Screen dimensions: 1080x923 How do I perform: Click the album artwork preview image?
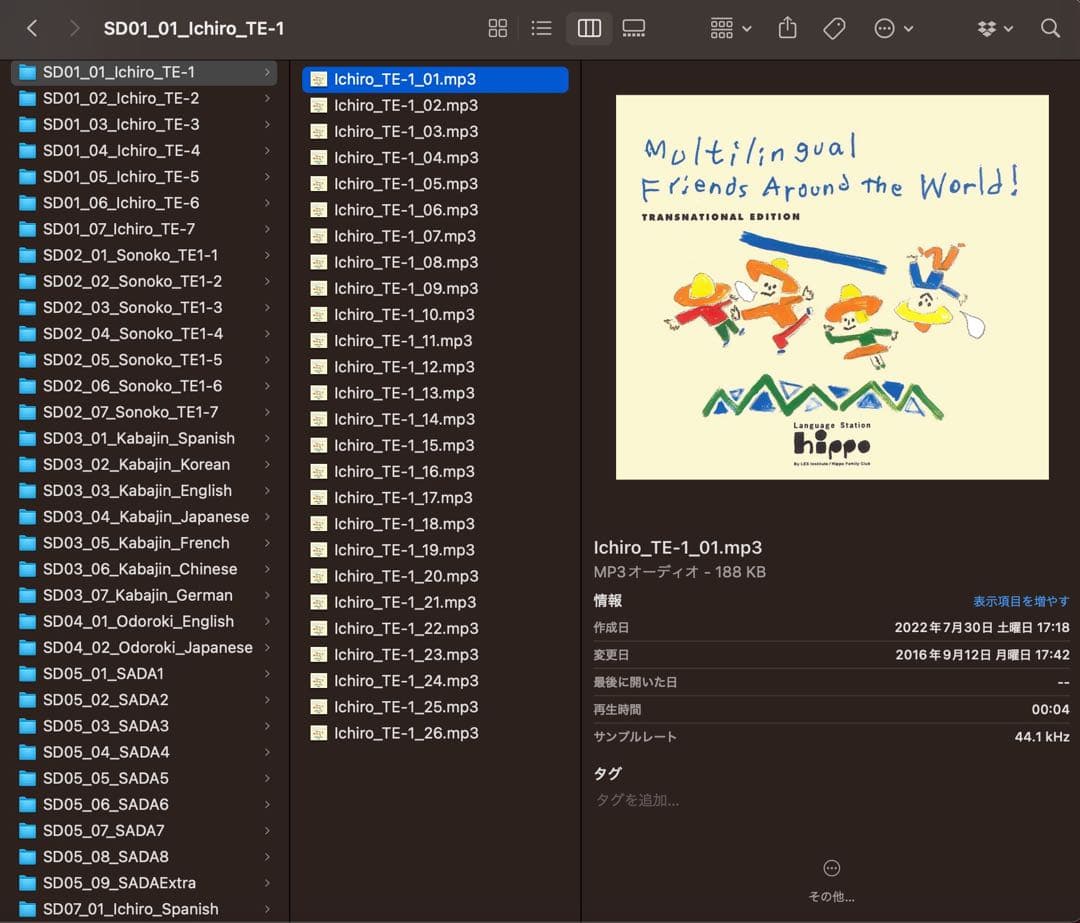coord(831,287)
